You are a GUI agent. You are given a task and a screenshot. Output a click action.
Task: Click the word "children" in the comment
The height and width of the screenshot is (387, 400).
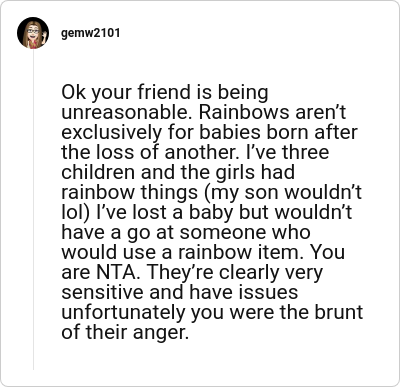tap(98, 172)
